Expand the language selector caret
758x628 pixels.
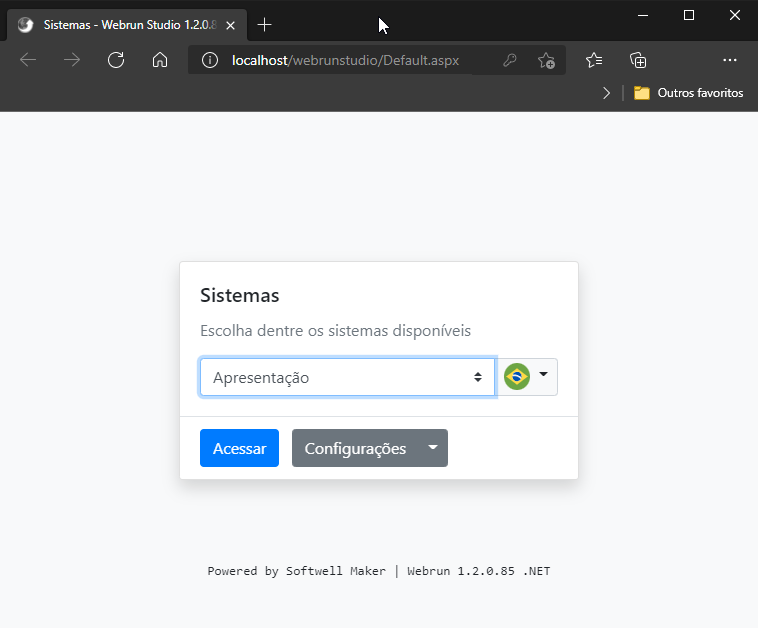click(x=543, y=375)
